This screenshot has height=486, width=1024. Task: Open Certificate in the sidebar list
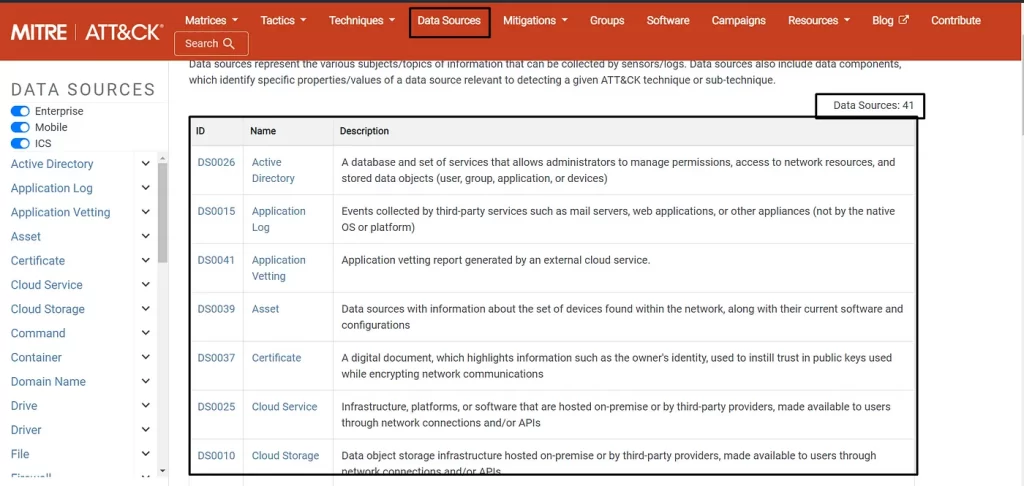pyautogui.click(x=38, y=261)
